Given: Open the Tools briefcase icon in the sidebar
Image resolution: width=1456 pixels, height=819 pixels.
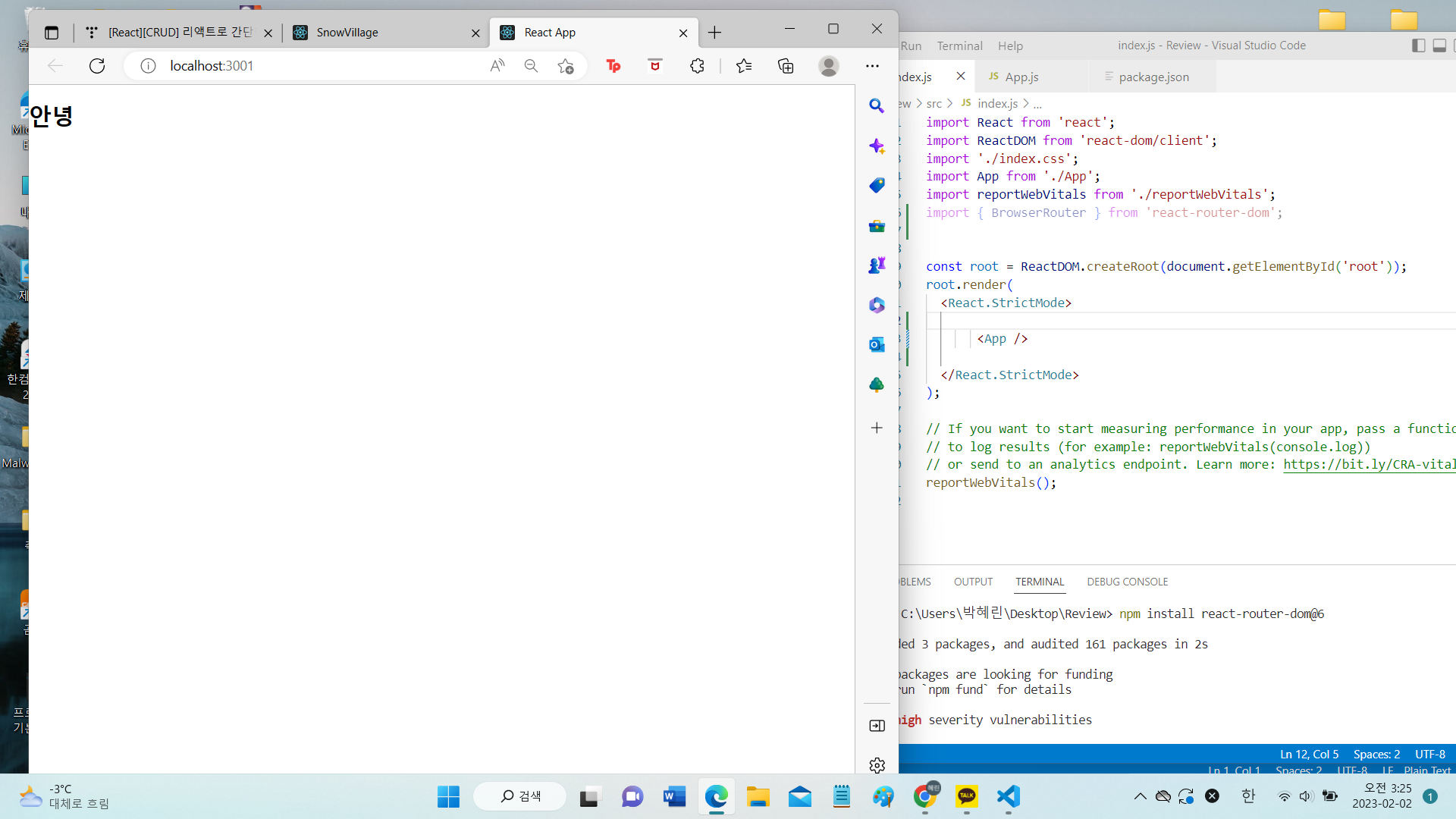Looking at the screenshot, I should point(877,226).
